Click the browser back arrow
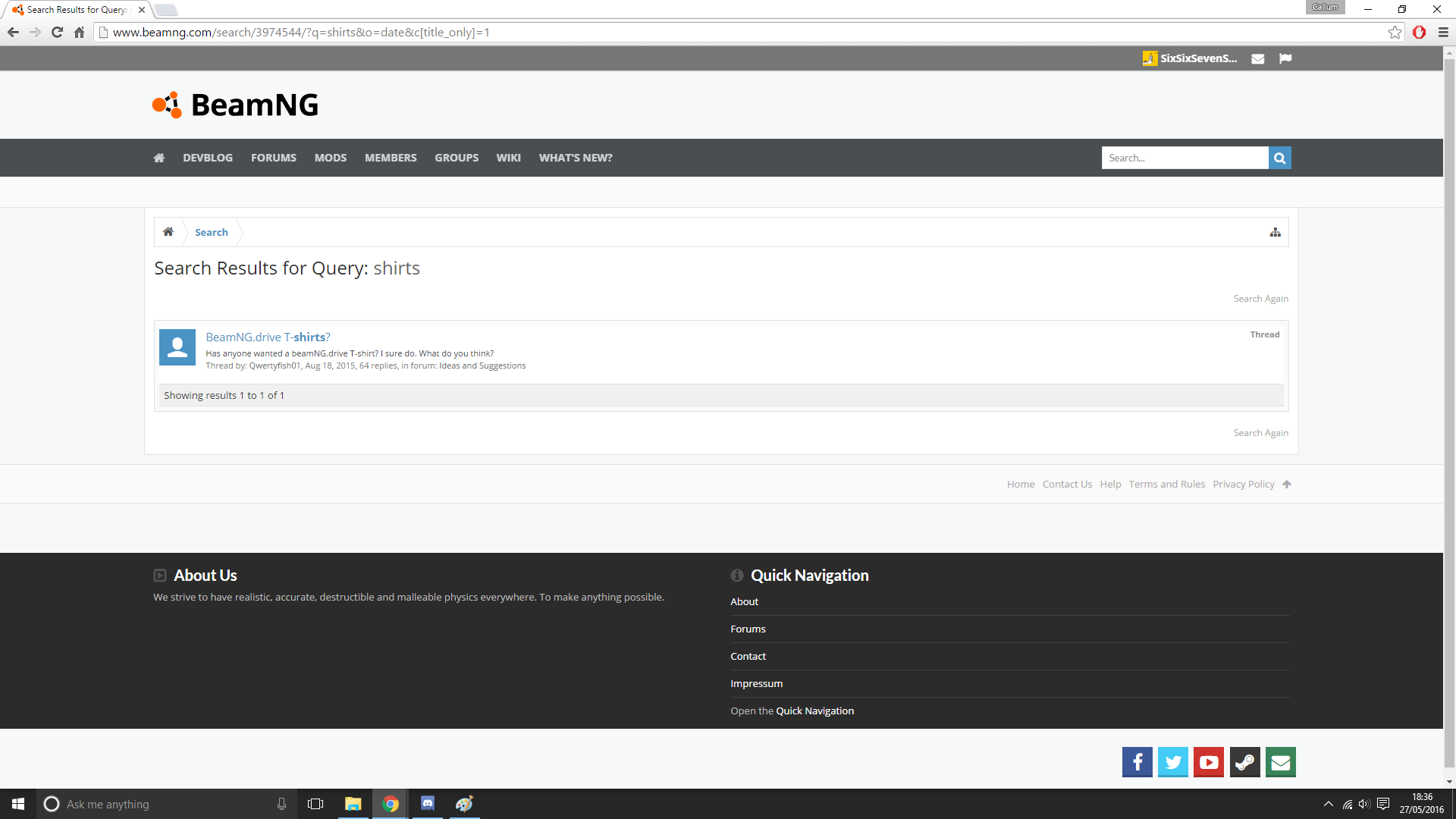Viewport: 1456px width, 819px height. [13, 32]
